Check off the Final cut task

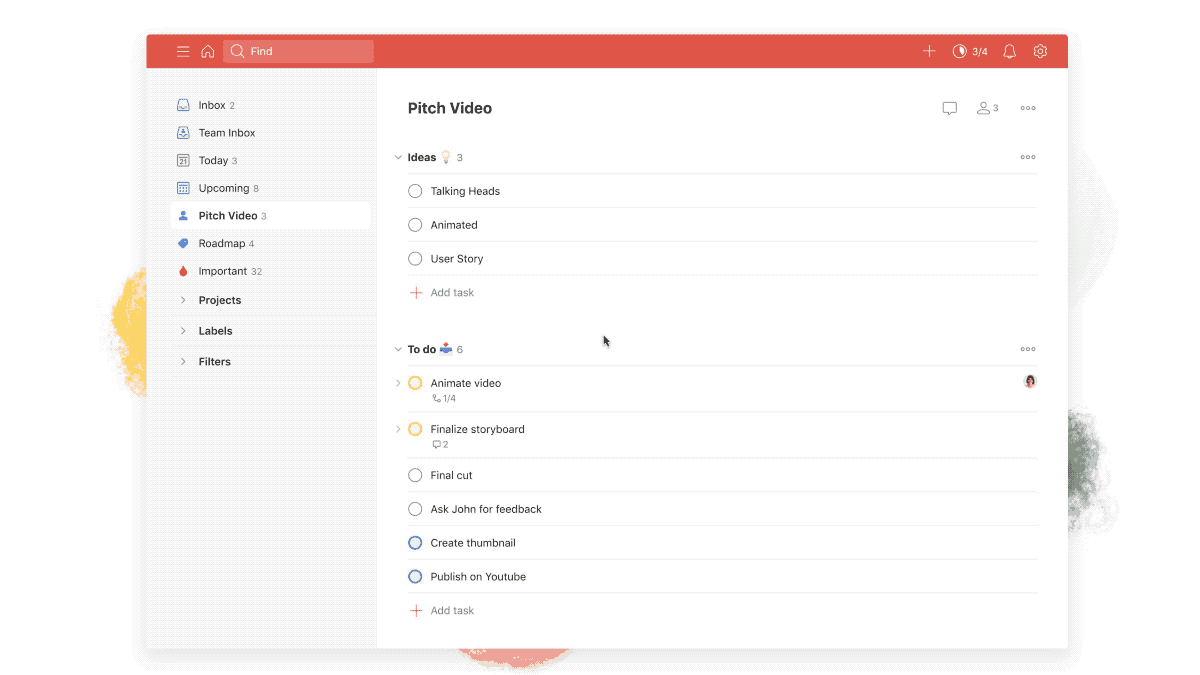click(x=415, y=475)
